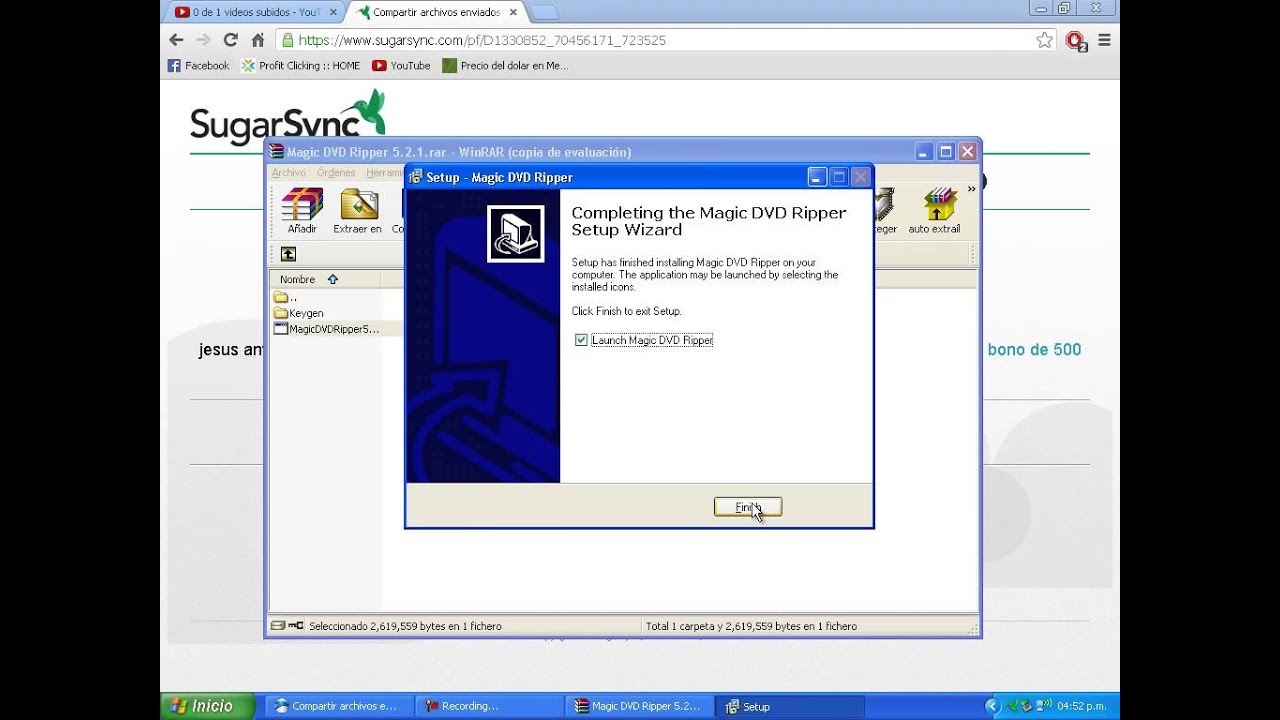Click the browser Home icon
Screen dimensions: 1280x720
258,40
